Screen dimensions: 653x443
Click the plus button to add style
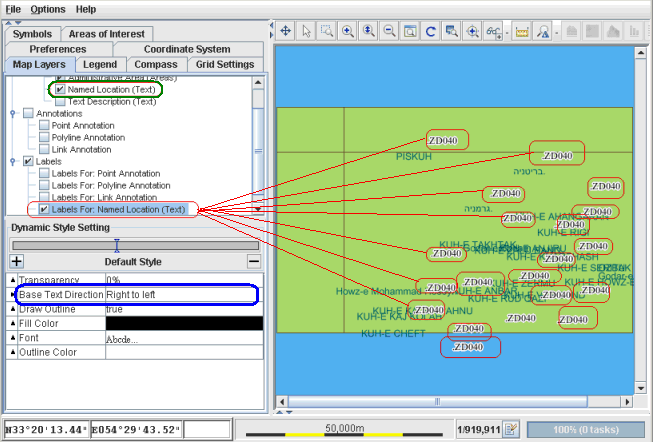pyautogui.click(x=16, y=261)
